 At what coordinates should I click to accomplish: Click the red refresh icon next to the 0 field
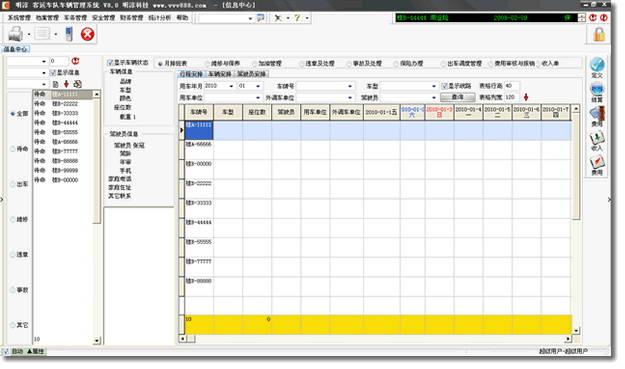pos(75,61)
